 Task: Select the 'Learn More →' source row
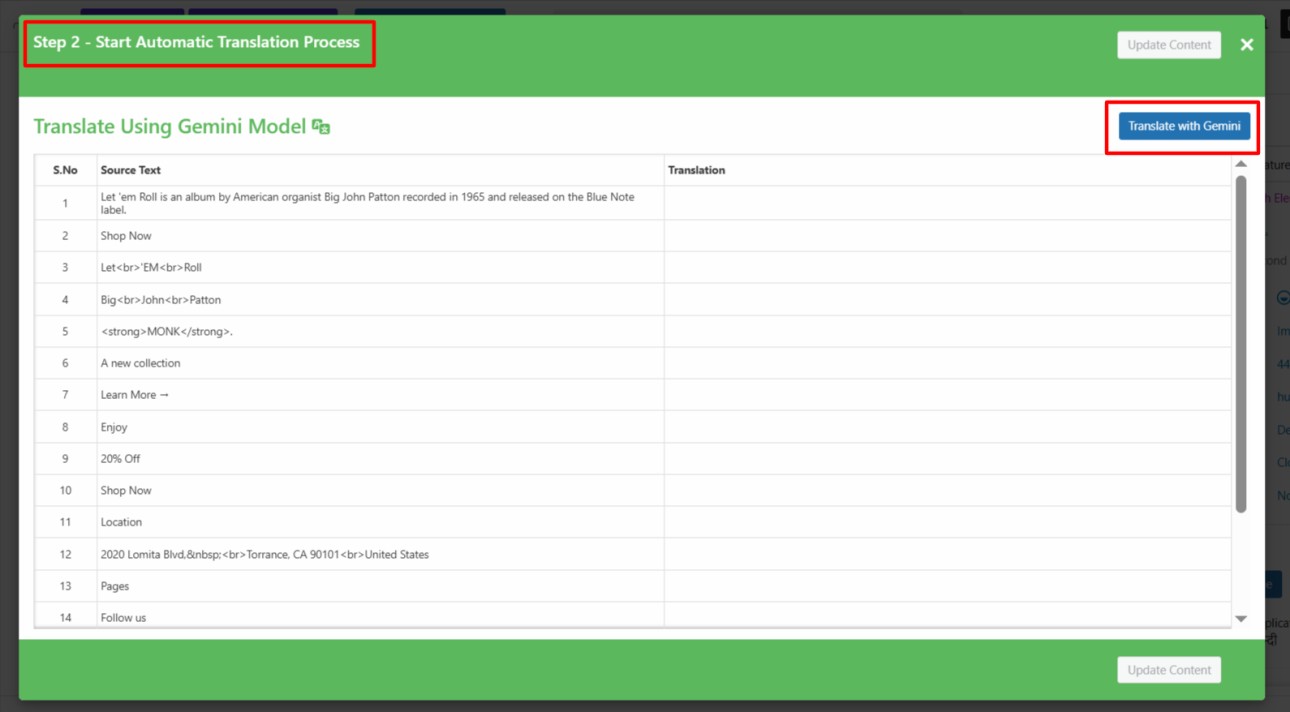point(135,395)
